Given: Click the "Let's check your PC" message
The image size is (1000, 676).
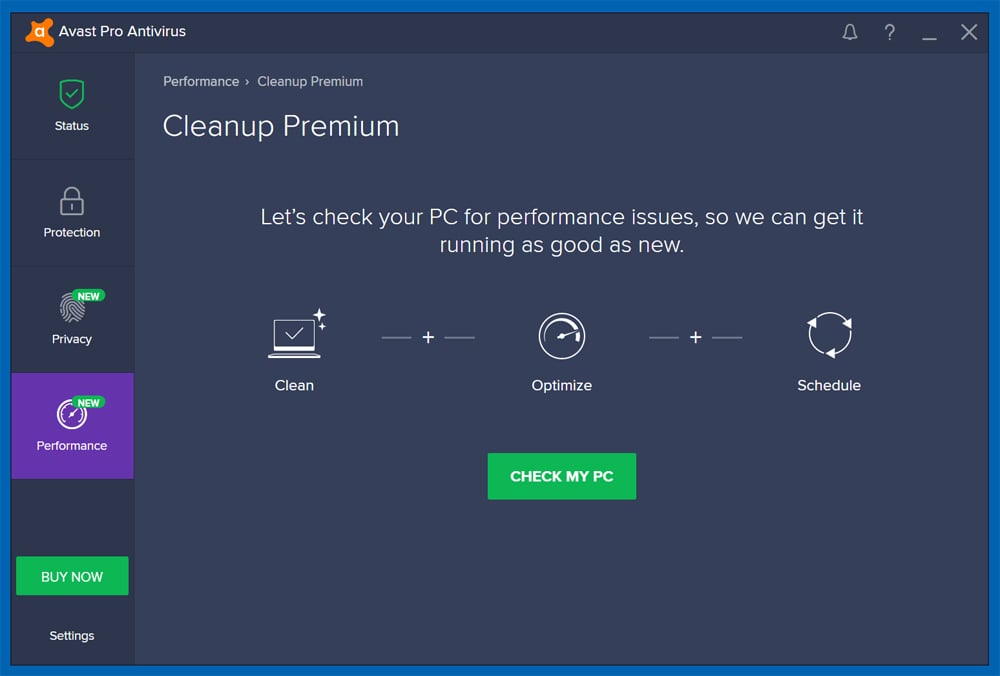Looking at the screenshot, I should tap(562, 230).
